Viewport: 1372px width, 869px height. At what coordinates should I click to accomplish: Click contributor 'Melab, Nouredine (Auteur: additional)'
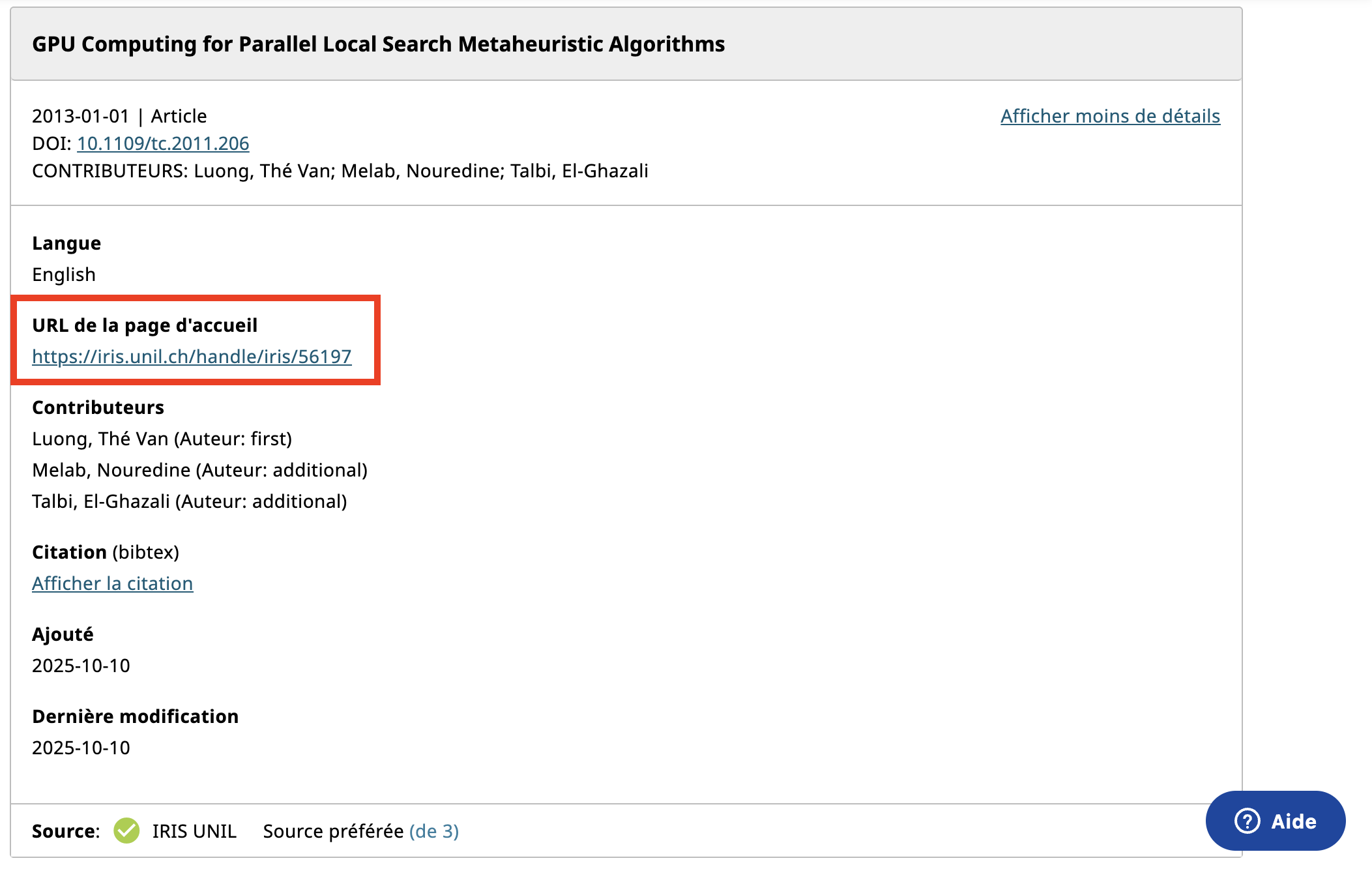[199, 470]
